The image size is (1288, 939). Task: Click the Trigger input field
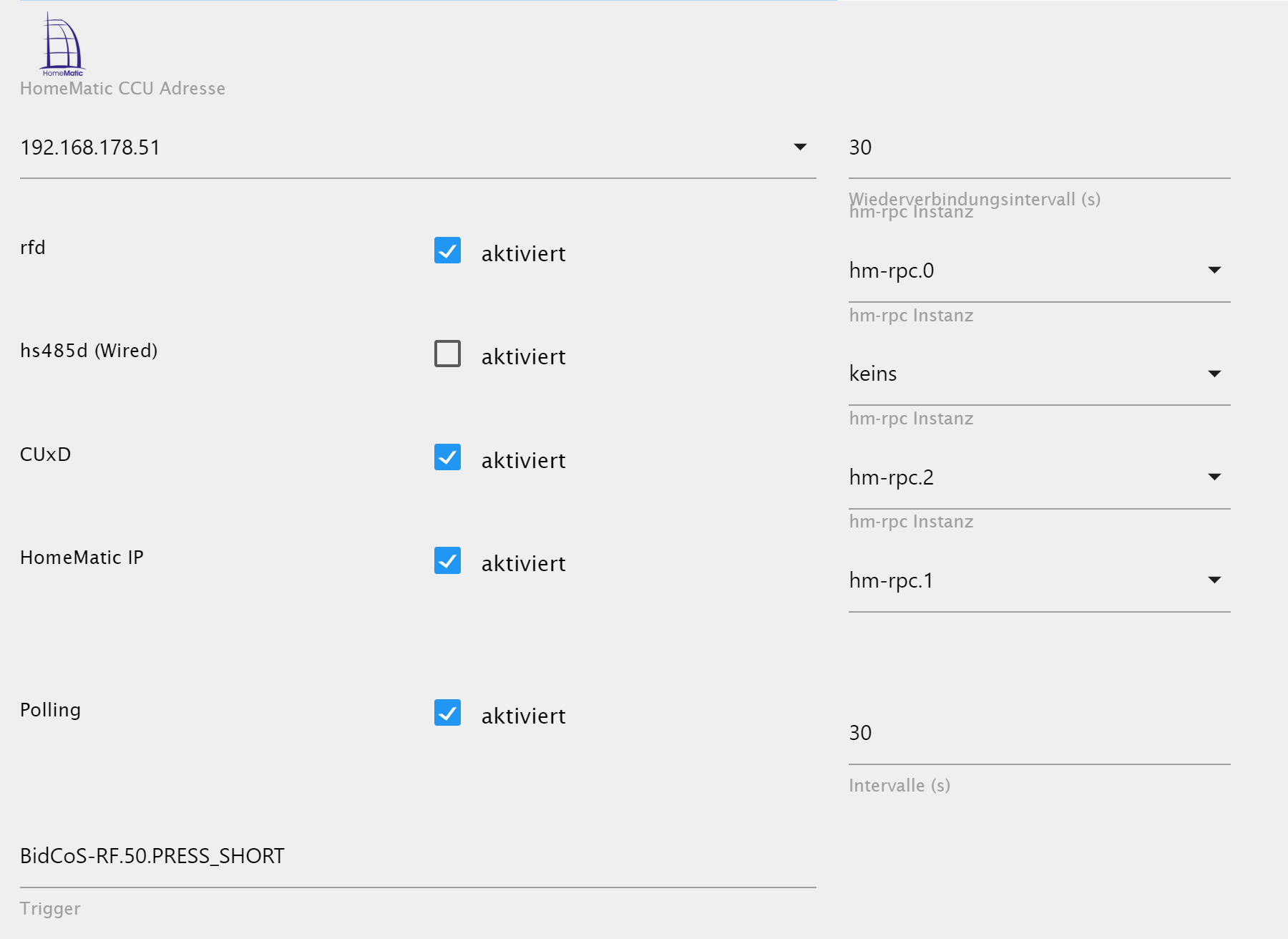coord(417,857)
